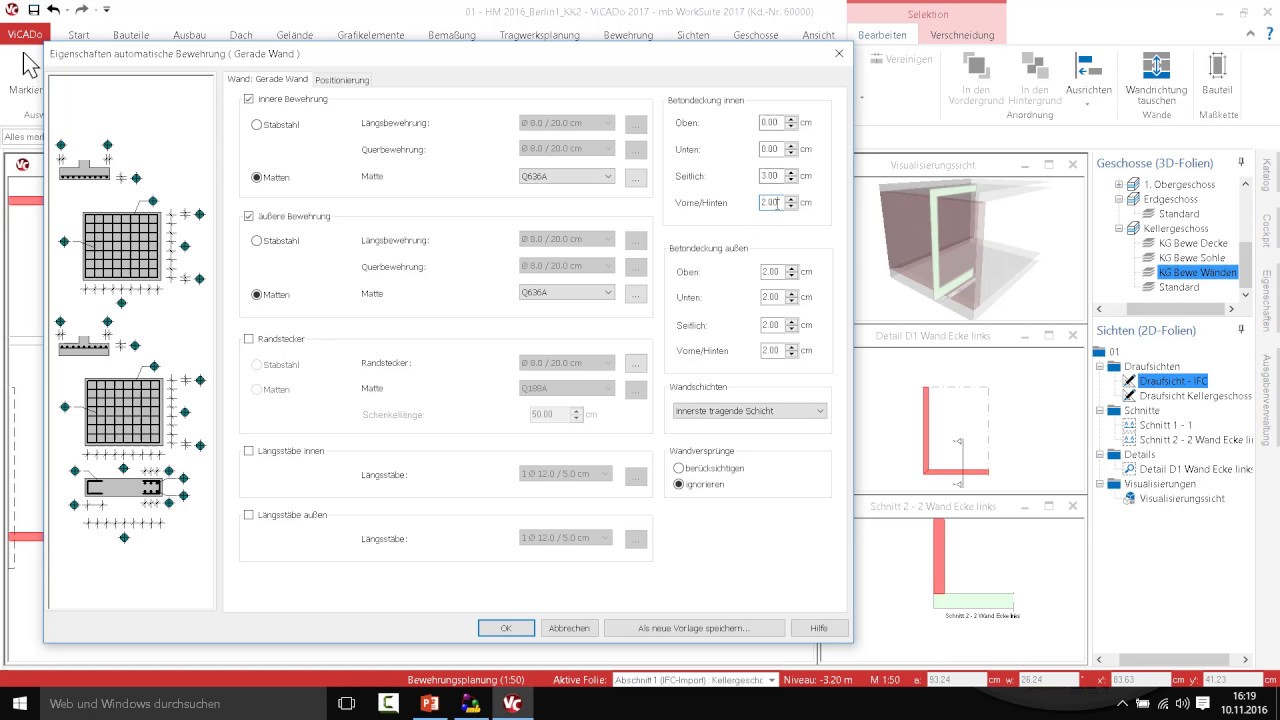This screenshot has height=720, width=1280.
Task: Click the Wandrichtung tauschen icon
Action: pyautogui.click(x=1156, y=66)
